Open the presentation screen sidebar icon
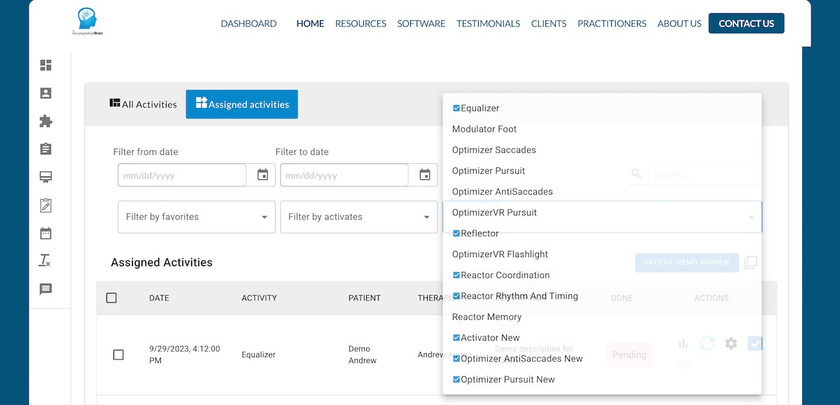Viewport: 840px width, 405px height. point(46,177)
